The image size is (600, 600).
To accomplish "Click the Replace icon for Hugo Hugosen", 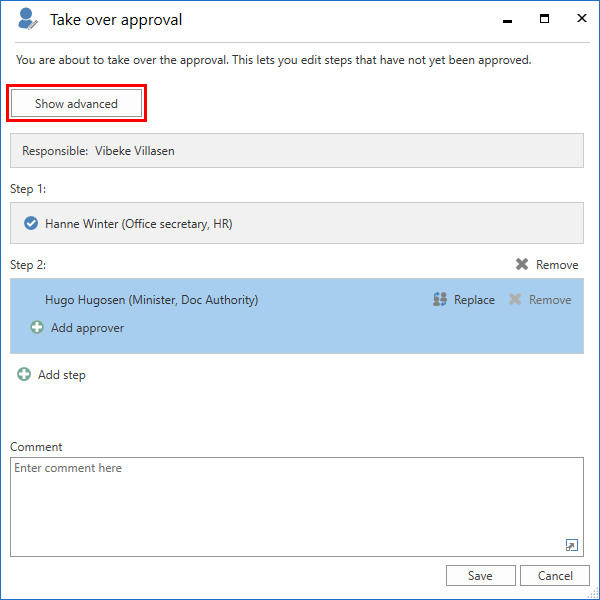I will pos(440,299).
